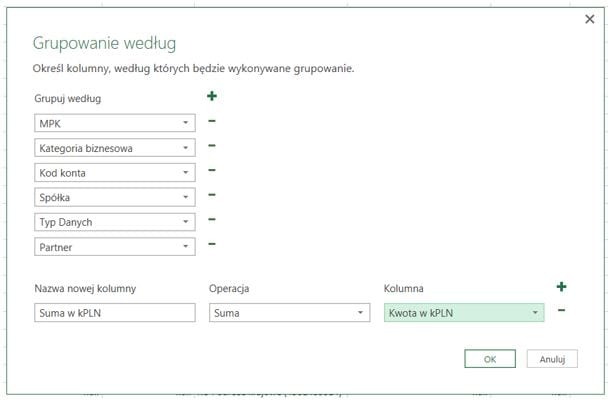Open the Operacja dropdown showing Suma
This screenshot has width=614, height=400.
[x=360, y=313]
